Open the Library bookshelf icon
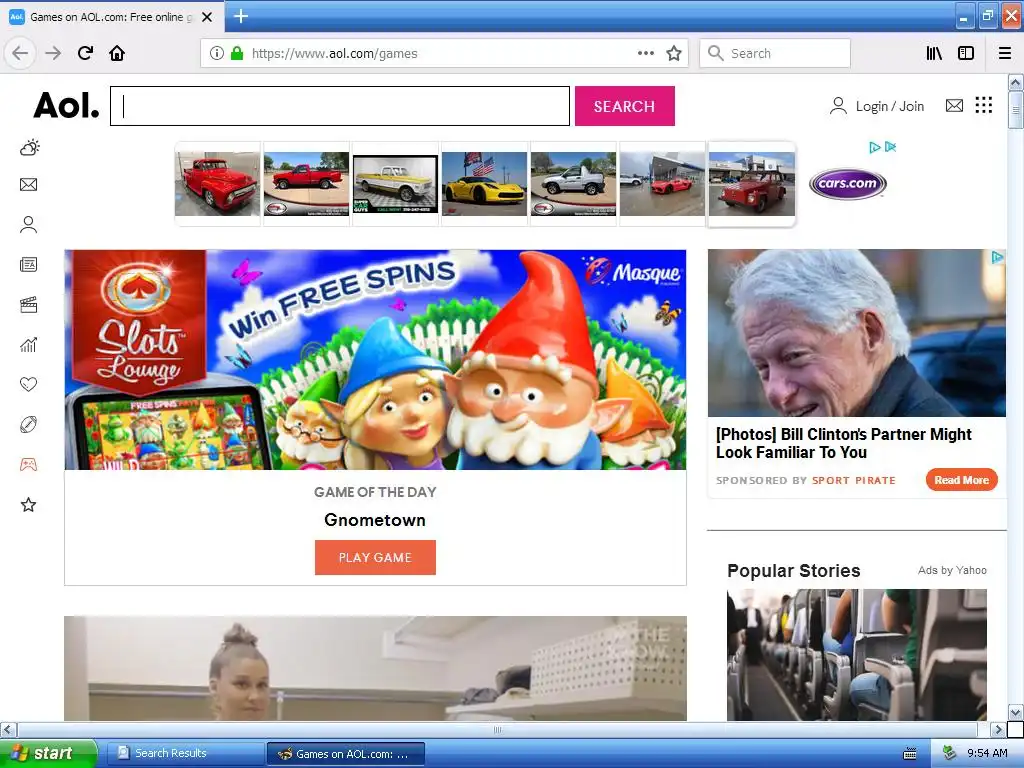The image size is (1024, 768). tap(934, 53)
